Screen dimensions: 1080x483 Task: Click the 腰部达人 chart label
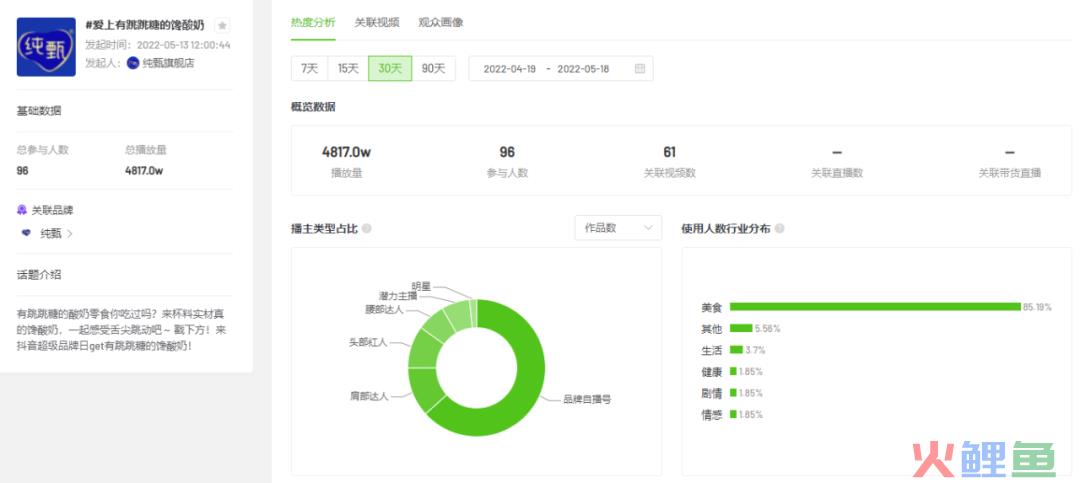tap(384, 310)
